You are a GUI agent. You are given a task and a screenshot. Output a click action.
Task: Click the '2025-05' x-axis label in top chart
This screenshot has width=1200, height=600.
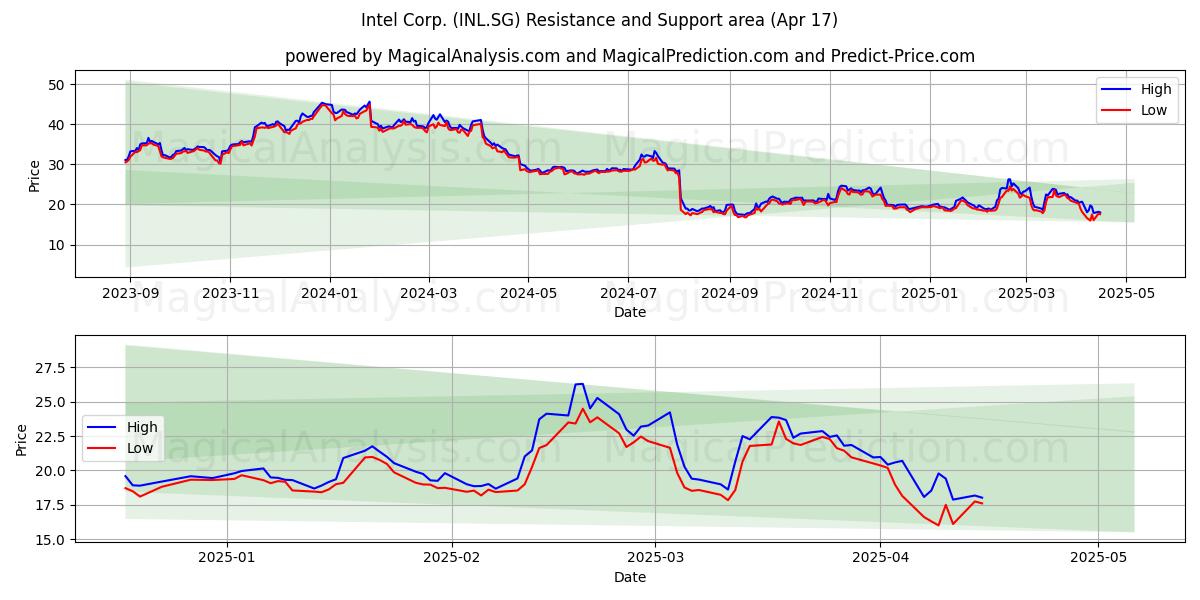[x=1126, y=296]
